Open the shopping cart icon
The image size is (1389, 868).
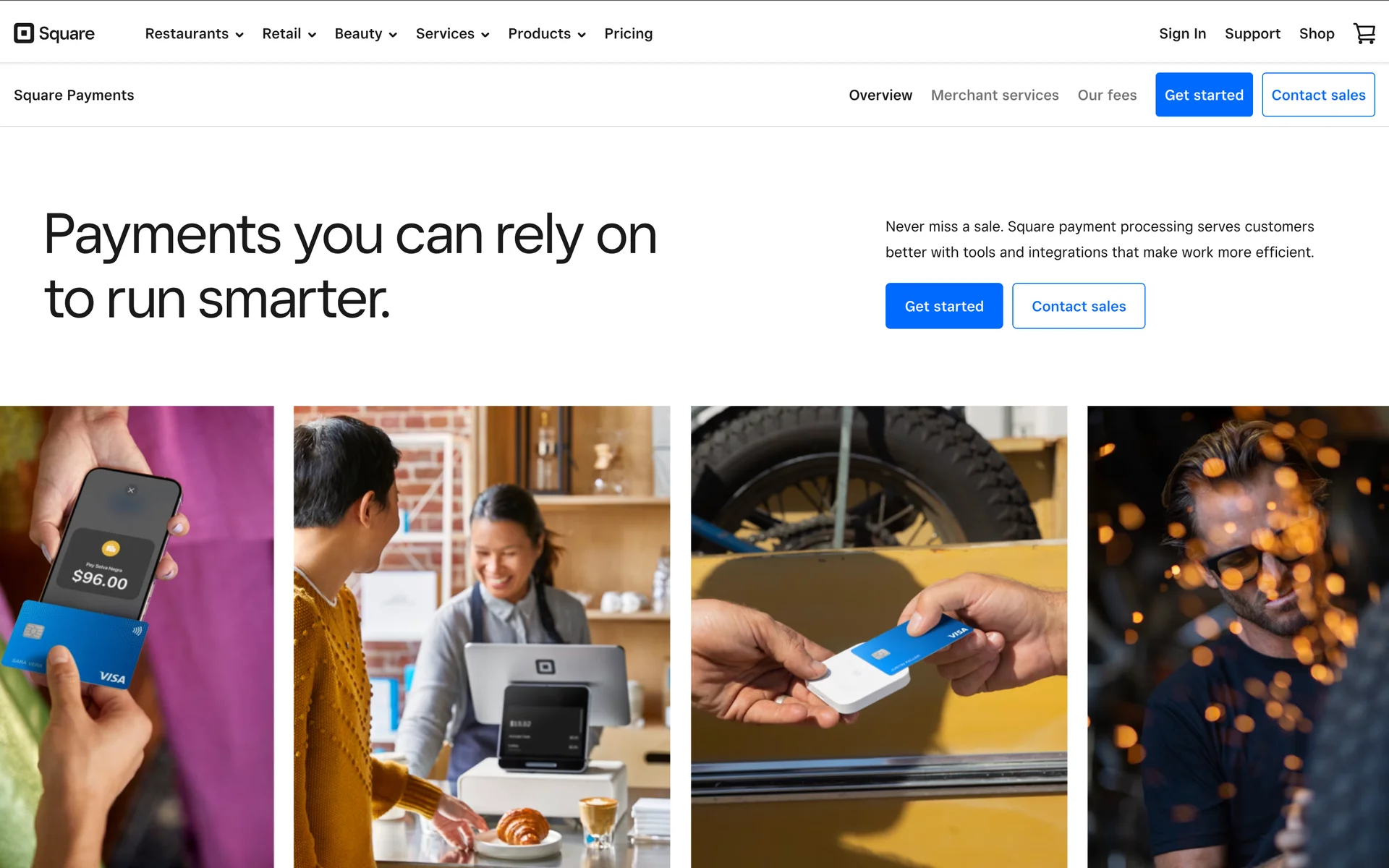coord(1364,33)
